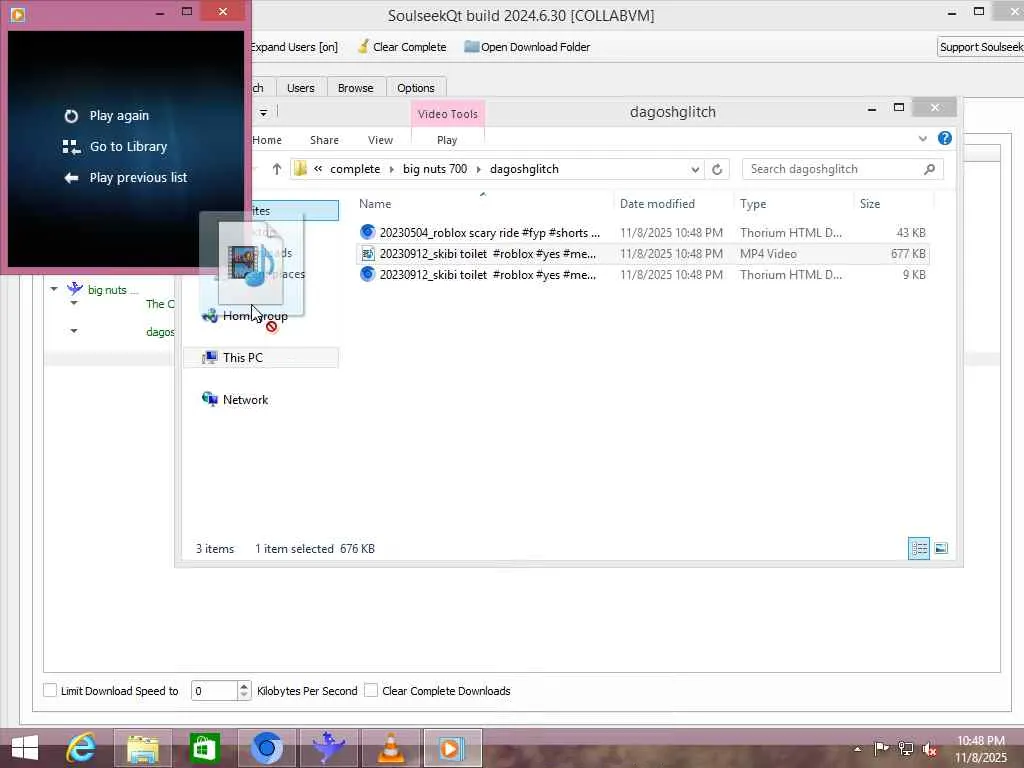Select 'big nuts 700' breadcrumb segment
The width and height of the screenshot is (1024, 768).
[435, 169]
